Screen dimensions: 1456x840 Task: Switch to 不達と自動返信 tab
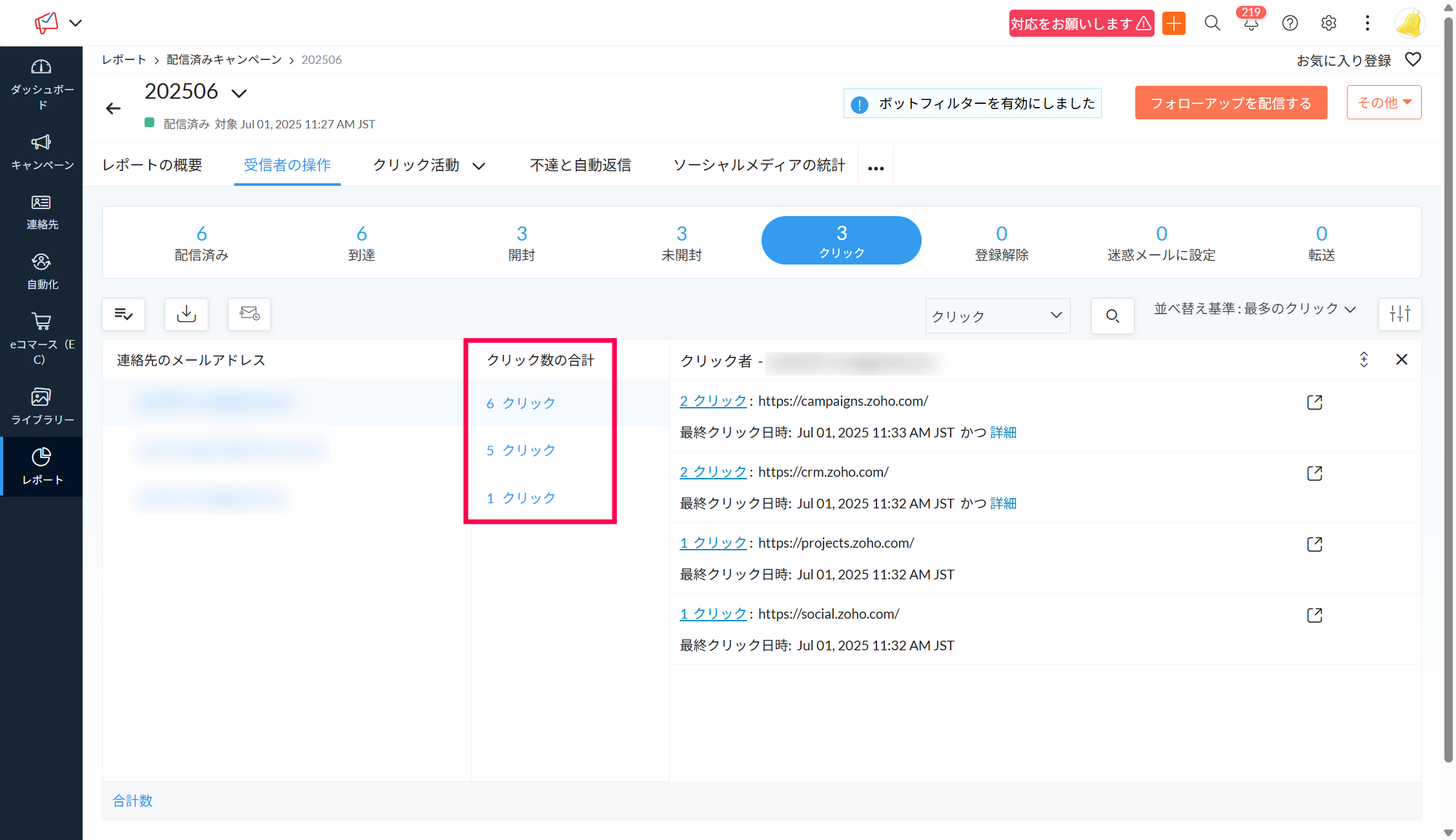tap(580, 165)
